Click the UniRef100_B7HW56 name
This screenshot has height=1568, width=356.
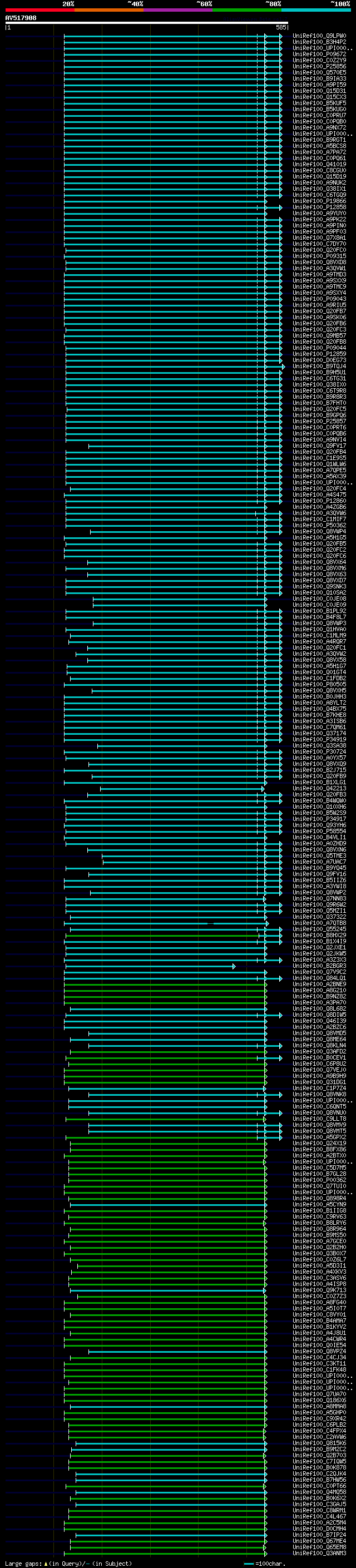(319, 1480)
